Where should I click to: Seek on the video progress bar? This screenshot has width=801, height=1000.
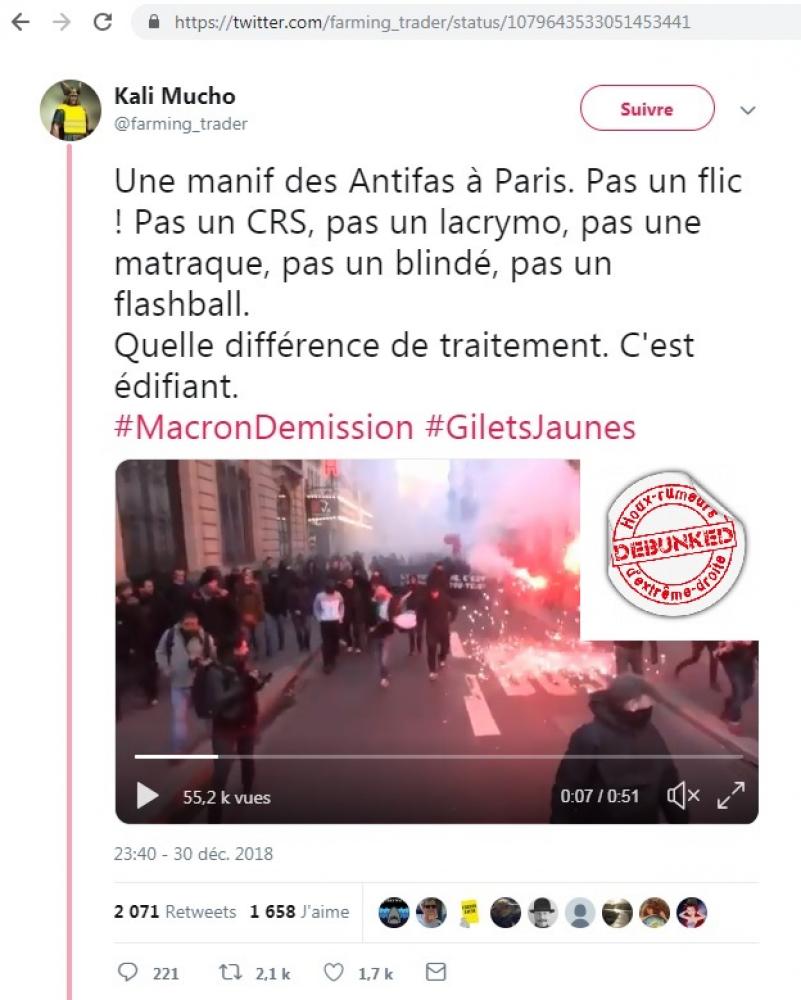(439, 757)
